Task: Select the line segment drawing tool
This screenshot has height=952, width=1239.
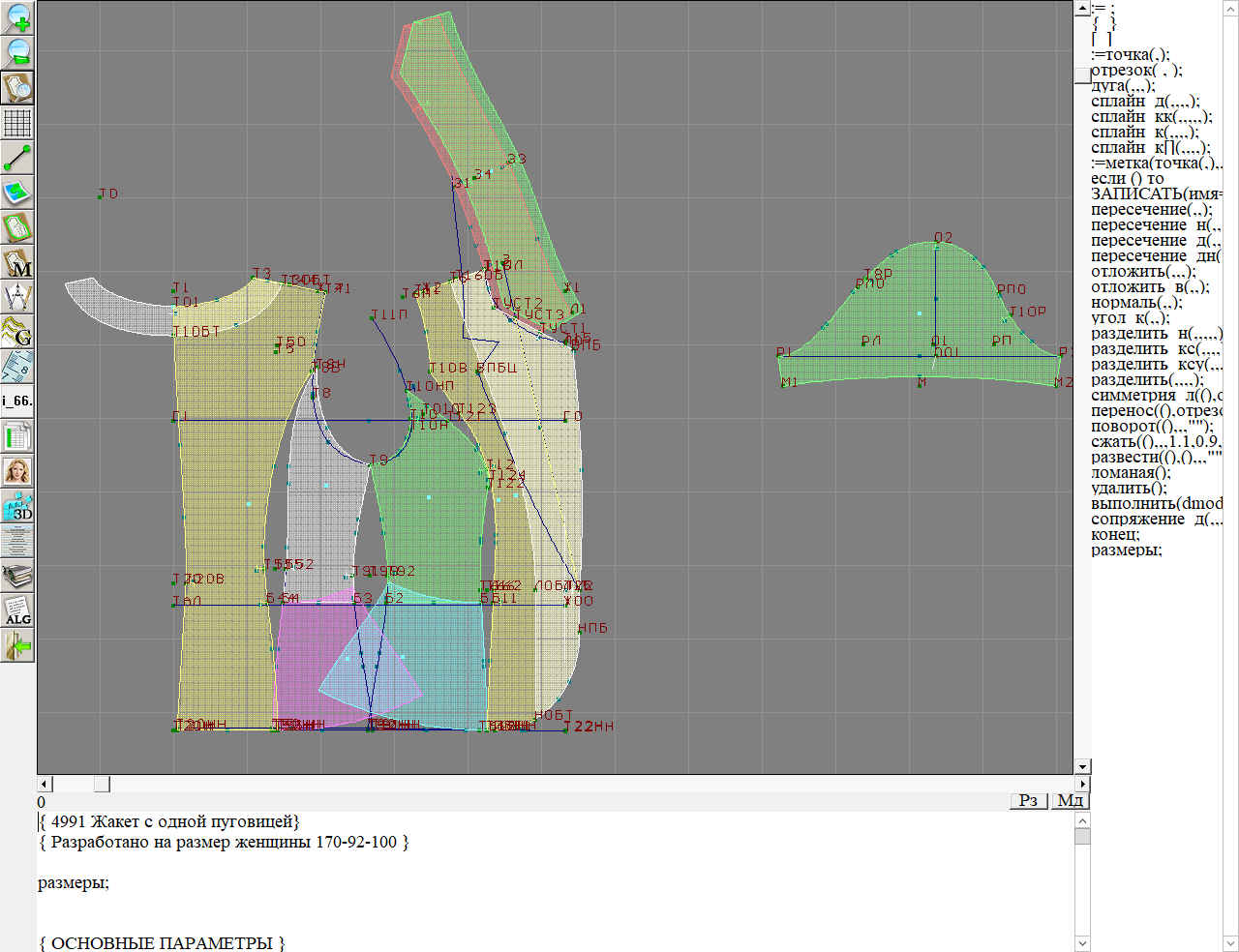Action: point(17,157)
